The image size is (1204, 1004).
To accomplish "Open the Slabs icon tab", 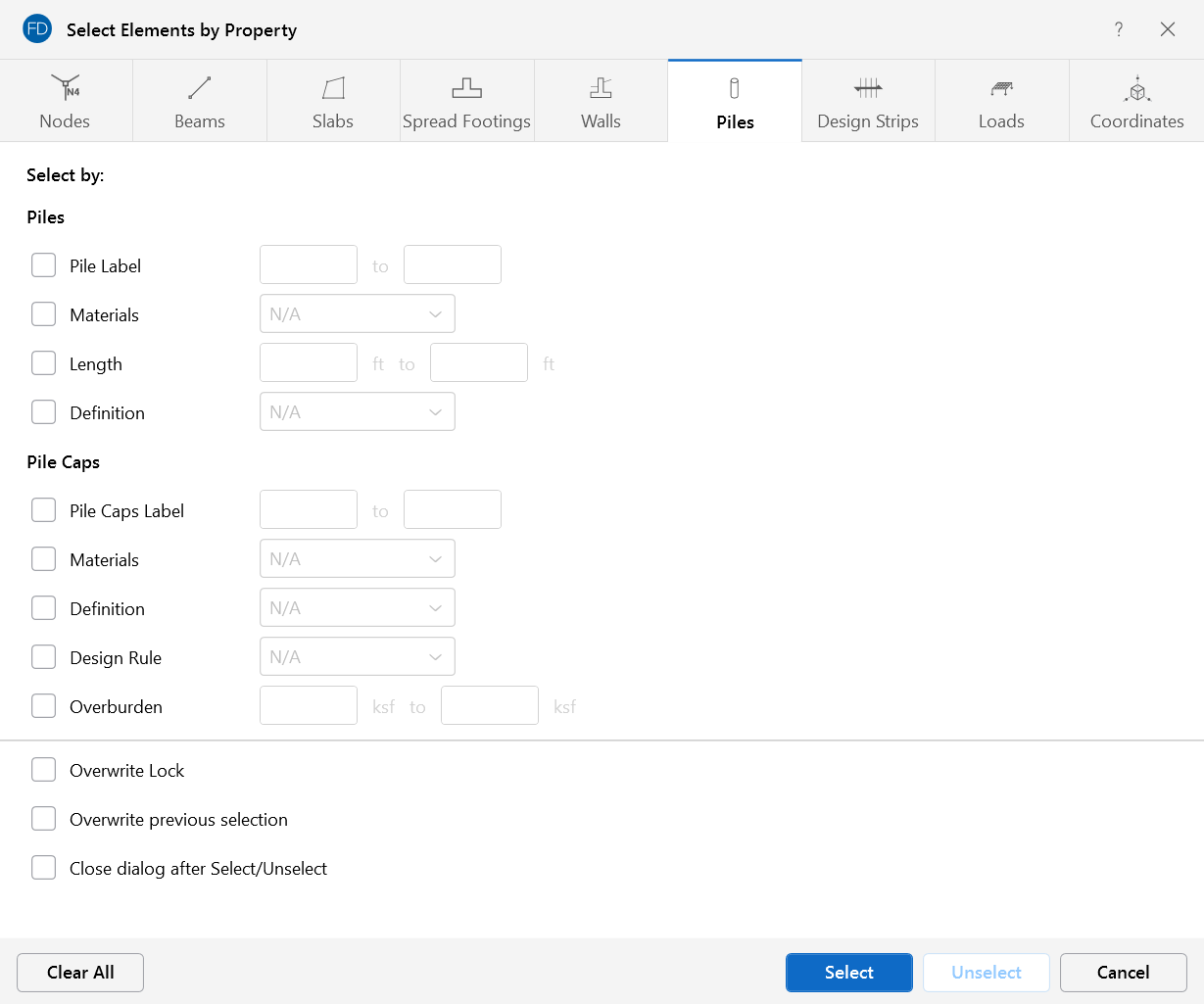I will (x=333, y=89).
